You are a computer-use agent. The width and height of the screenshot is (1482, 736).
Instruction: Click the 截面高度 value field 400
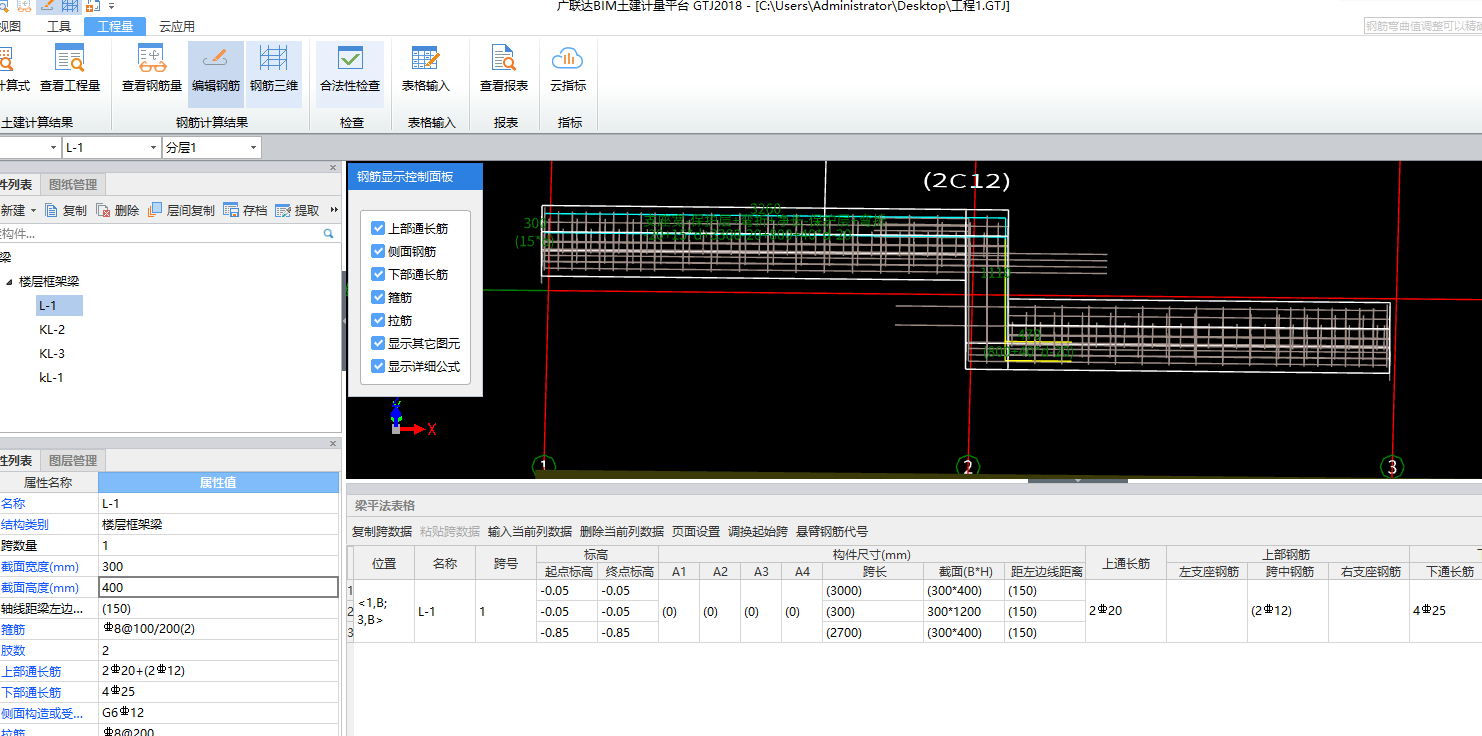click(x=218, y=588)
